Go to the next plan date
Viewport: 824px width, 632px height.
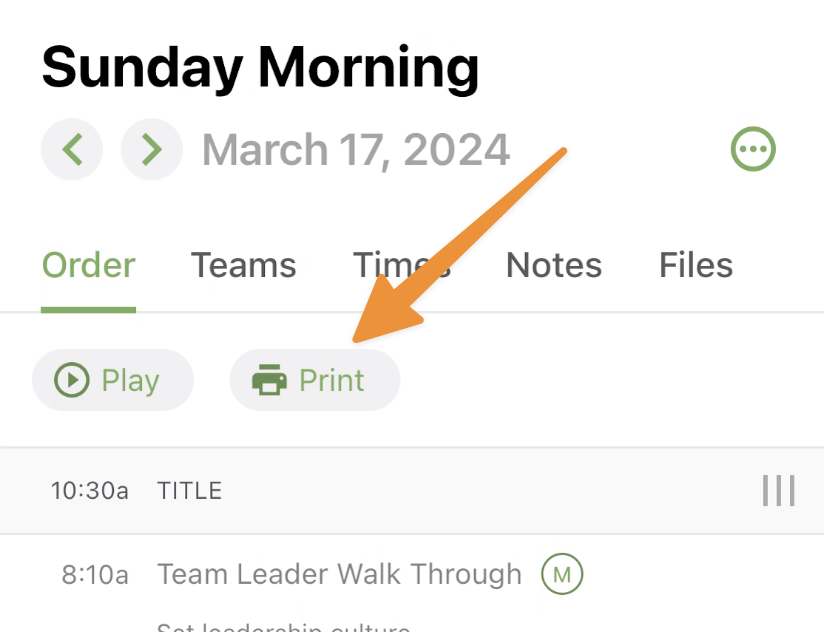coord(152,149)
